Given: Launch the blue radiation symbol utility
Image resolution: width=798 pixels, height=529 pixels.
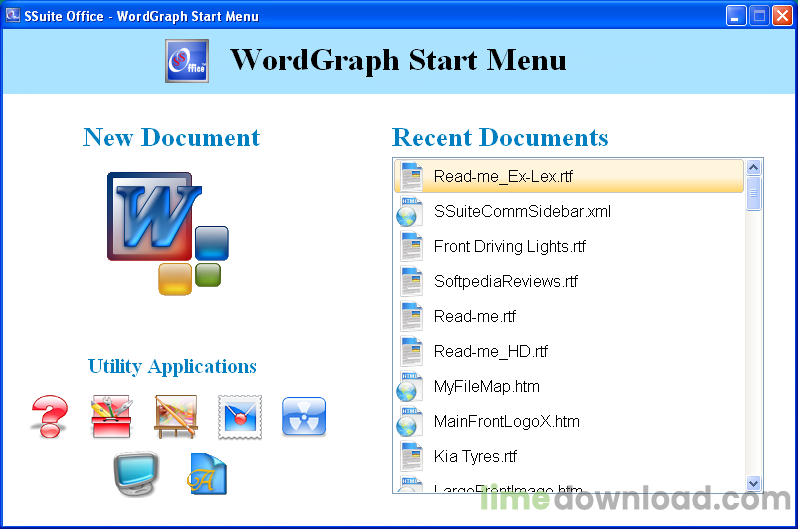Looking at the screenshot, I should click(x=304, y=416).
